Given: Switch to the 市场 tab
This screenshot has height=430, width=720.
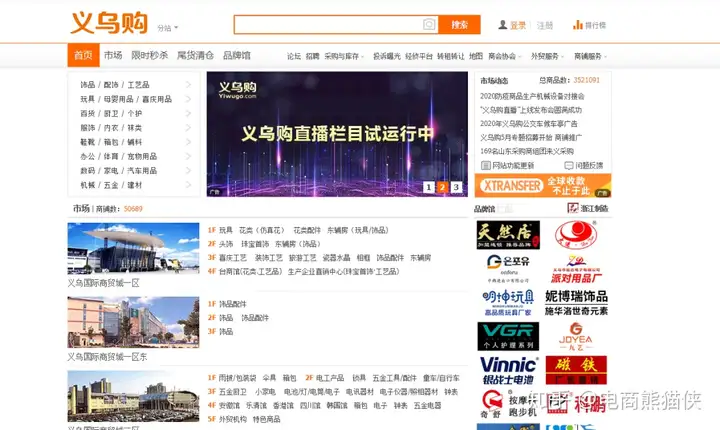Looking at the screenshot, I should (113, 55).
